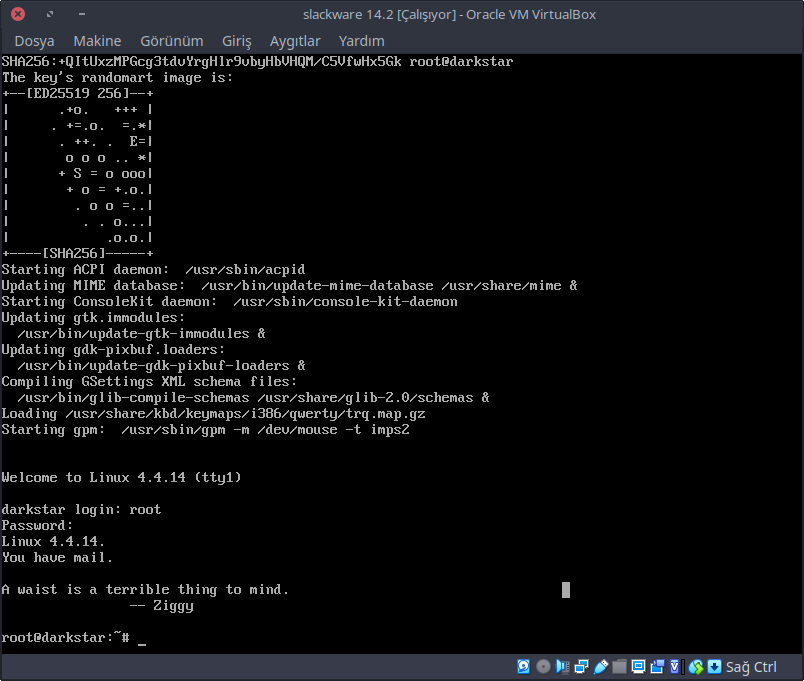804x681 pixels.
Task: Click the audio status icon
Action: click(x=562, y=667)
